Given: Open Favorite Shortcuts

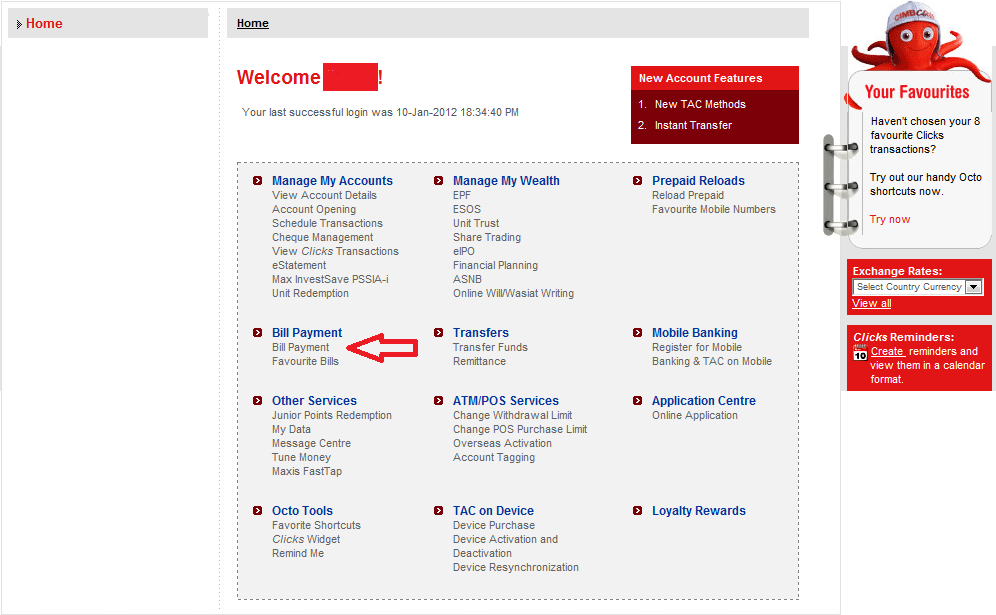Looking at the screenshot, I should point(316,525).
